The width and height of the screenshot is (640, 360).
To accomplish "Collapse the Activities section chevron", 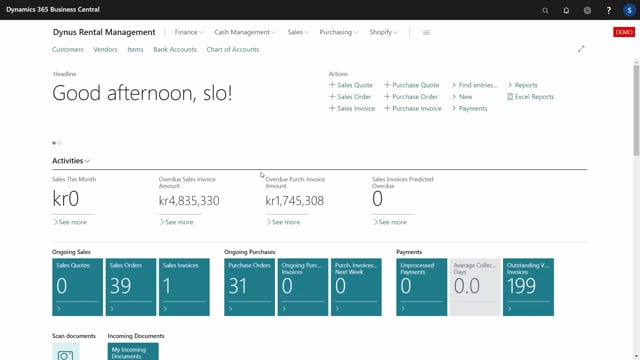I will tap(87, 161).
